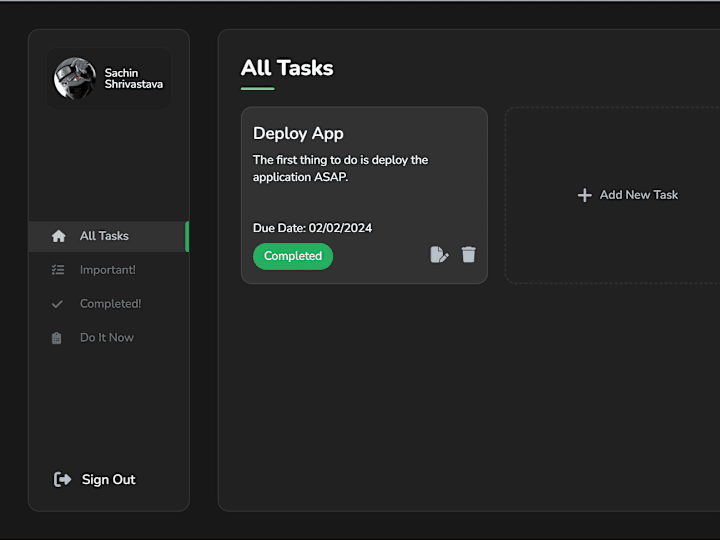Click the All Tasks page heading
720x540 pixels.
(x=287, y=68)
